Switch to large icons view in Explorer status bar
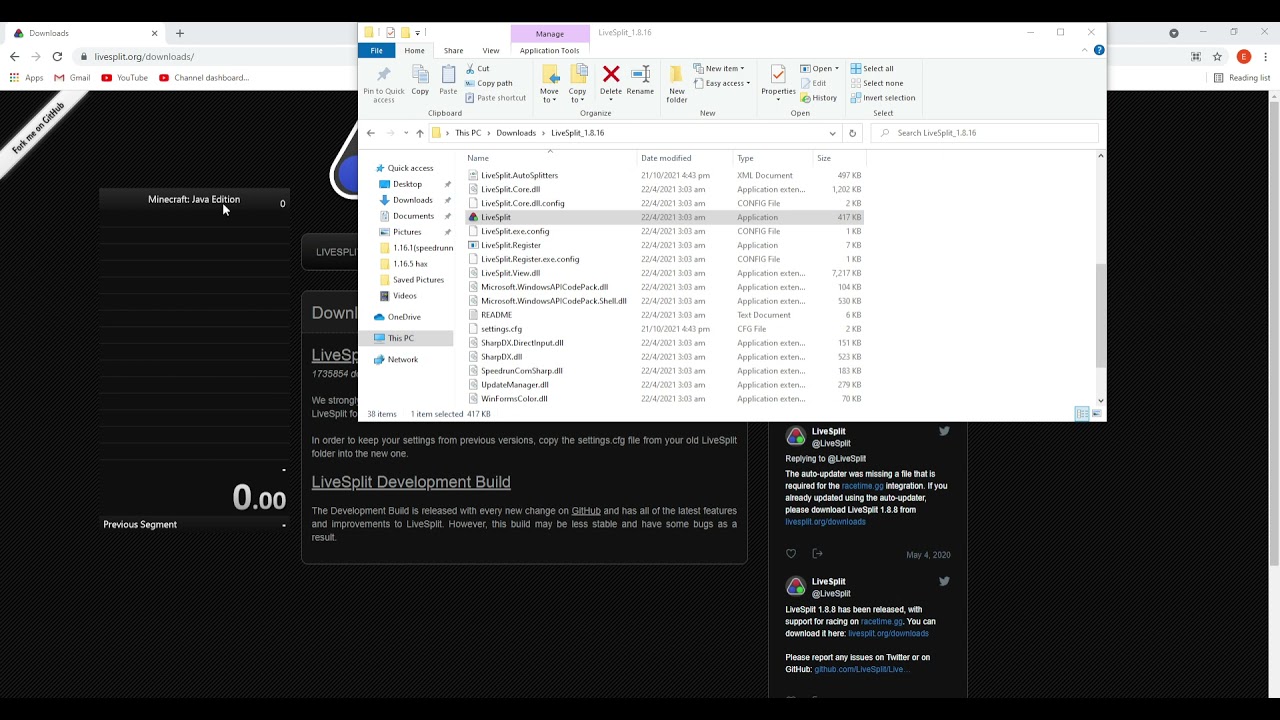This screenshot has width=1280, height=720. click(1097, 414)
